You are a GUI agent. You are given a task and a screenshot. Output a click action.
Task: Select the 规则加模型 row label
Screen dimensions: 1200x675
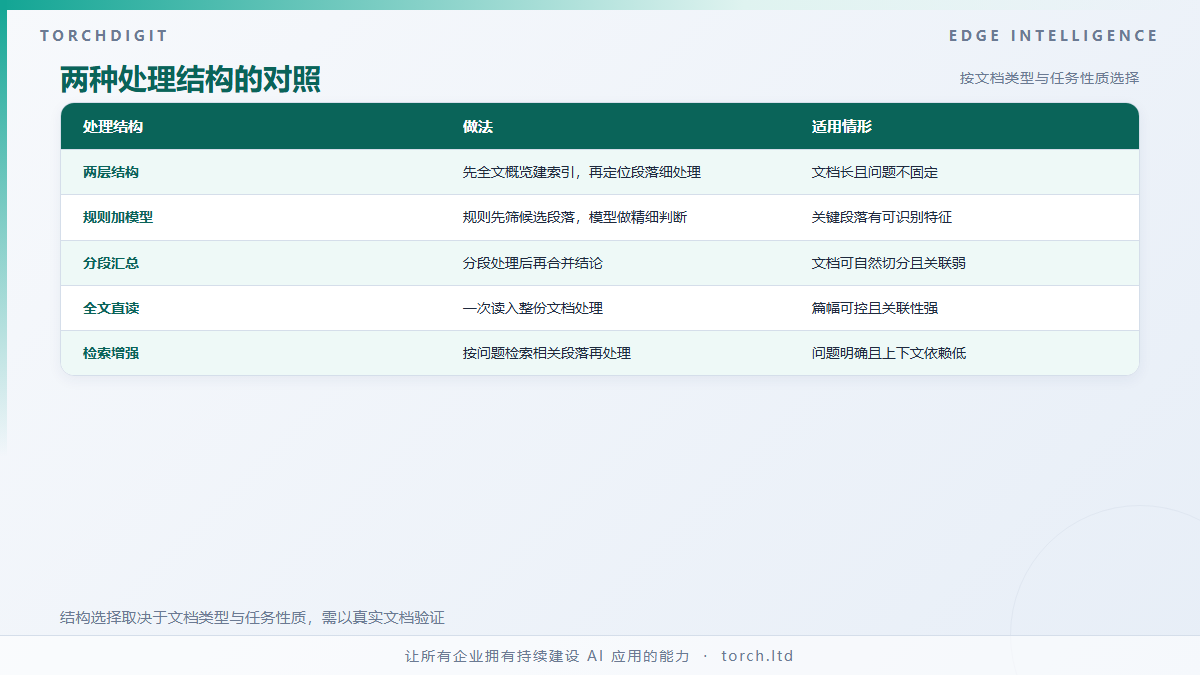pos(118,217)
